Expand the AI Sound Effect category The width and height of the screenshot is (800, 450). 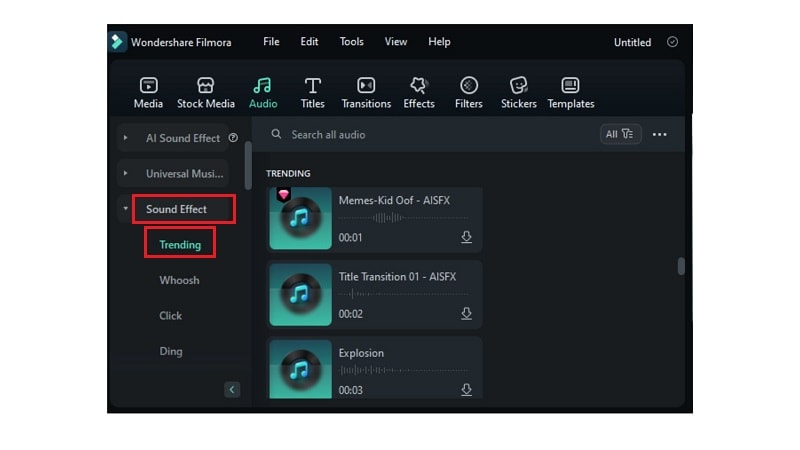(x=126, y=138)
